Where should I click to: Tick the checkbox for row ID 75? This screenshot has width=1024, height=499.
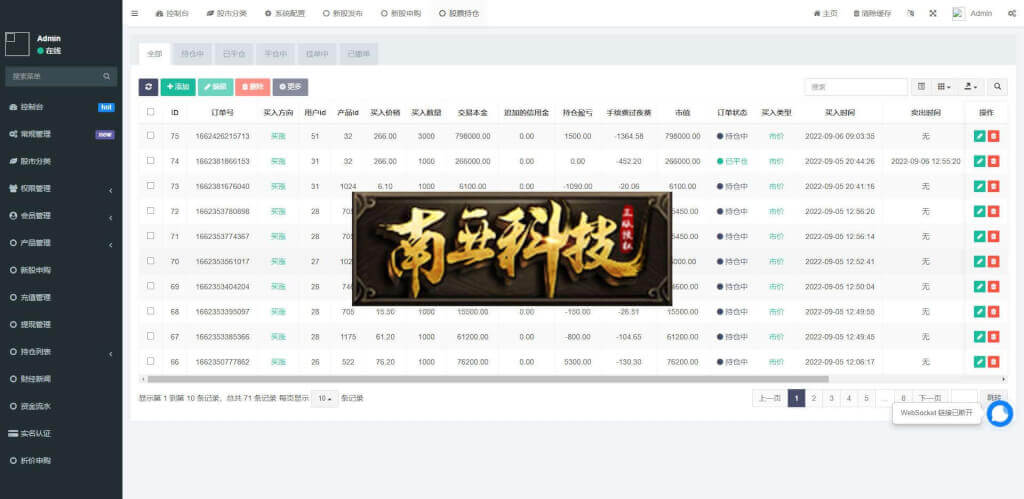coord(151,135)
